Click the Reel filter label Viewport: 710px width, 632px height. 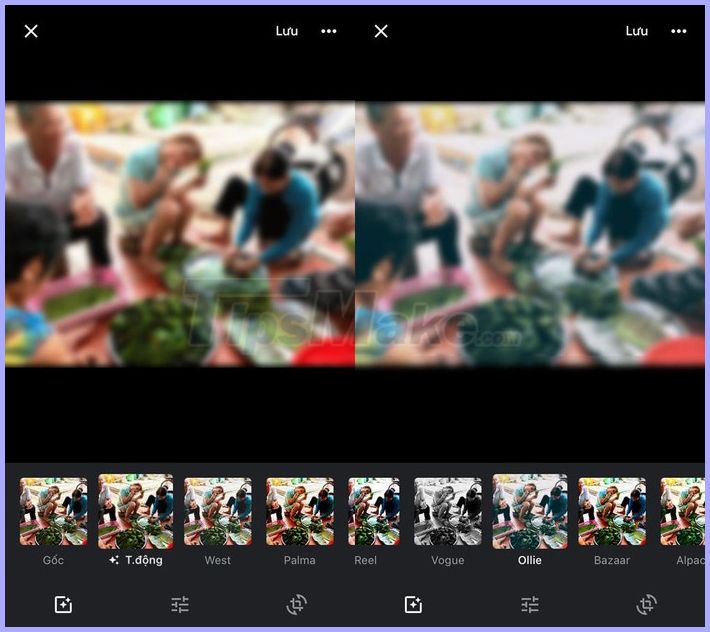point(365,560)
